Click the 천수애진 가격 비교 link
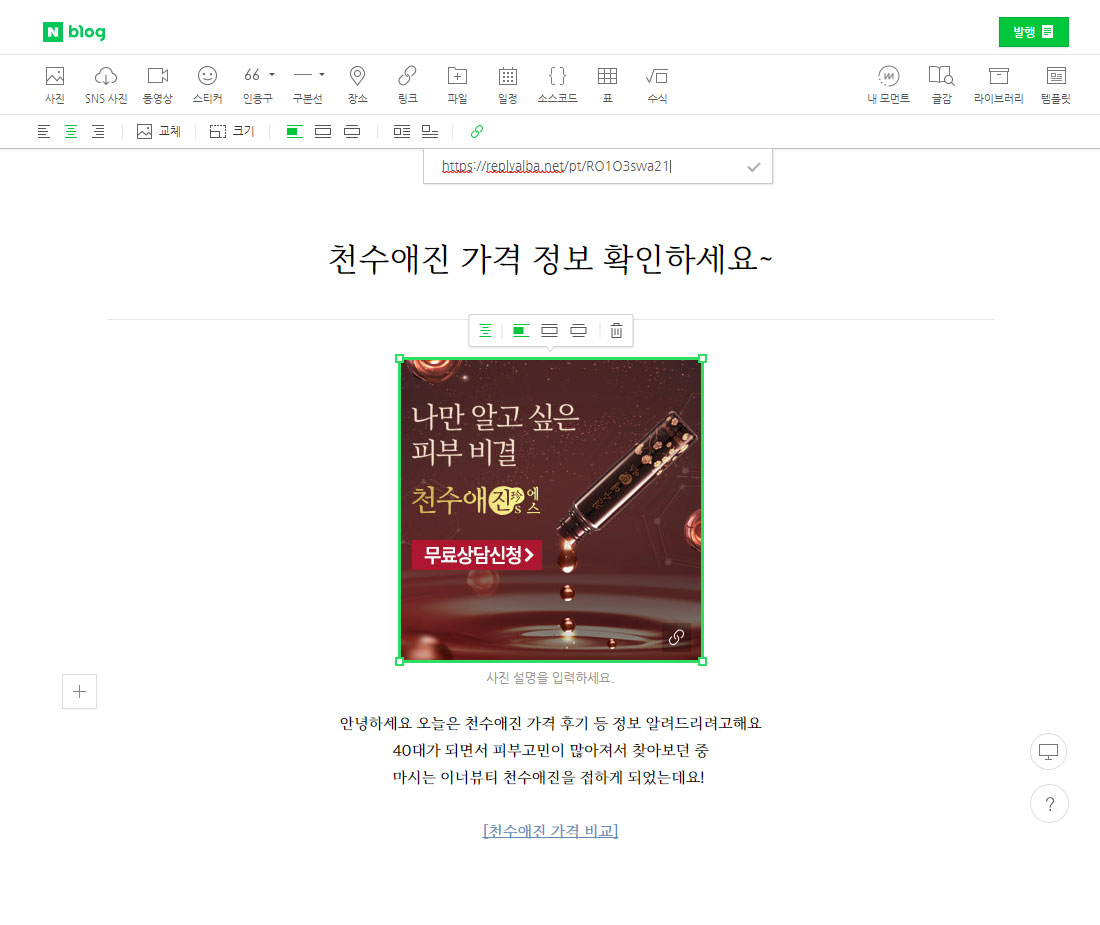1100x925 pixels. click(550, 831)
